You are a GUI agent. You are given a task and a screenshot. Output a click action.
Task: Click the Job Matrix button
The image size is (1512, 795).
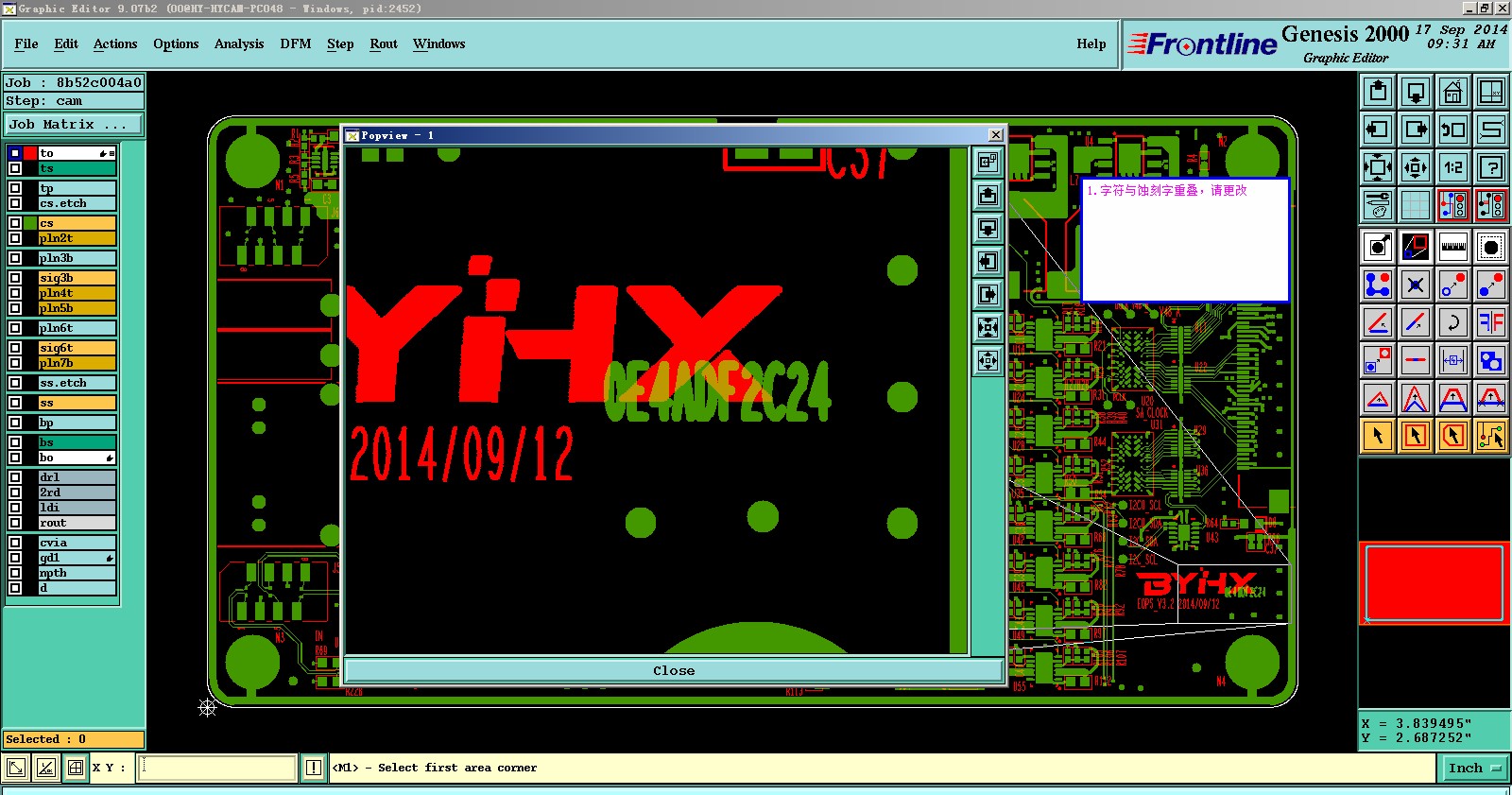pyautogui.click(x=74, y=124)
